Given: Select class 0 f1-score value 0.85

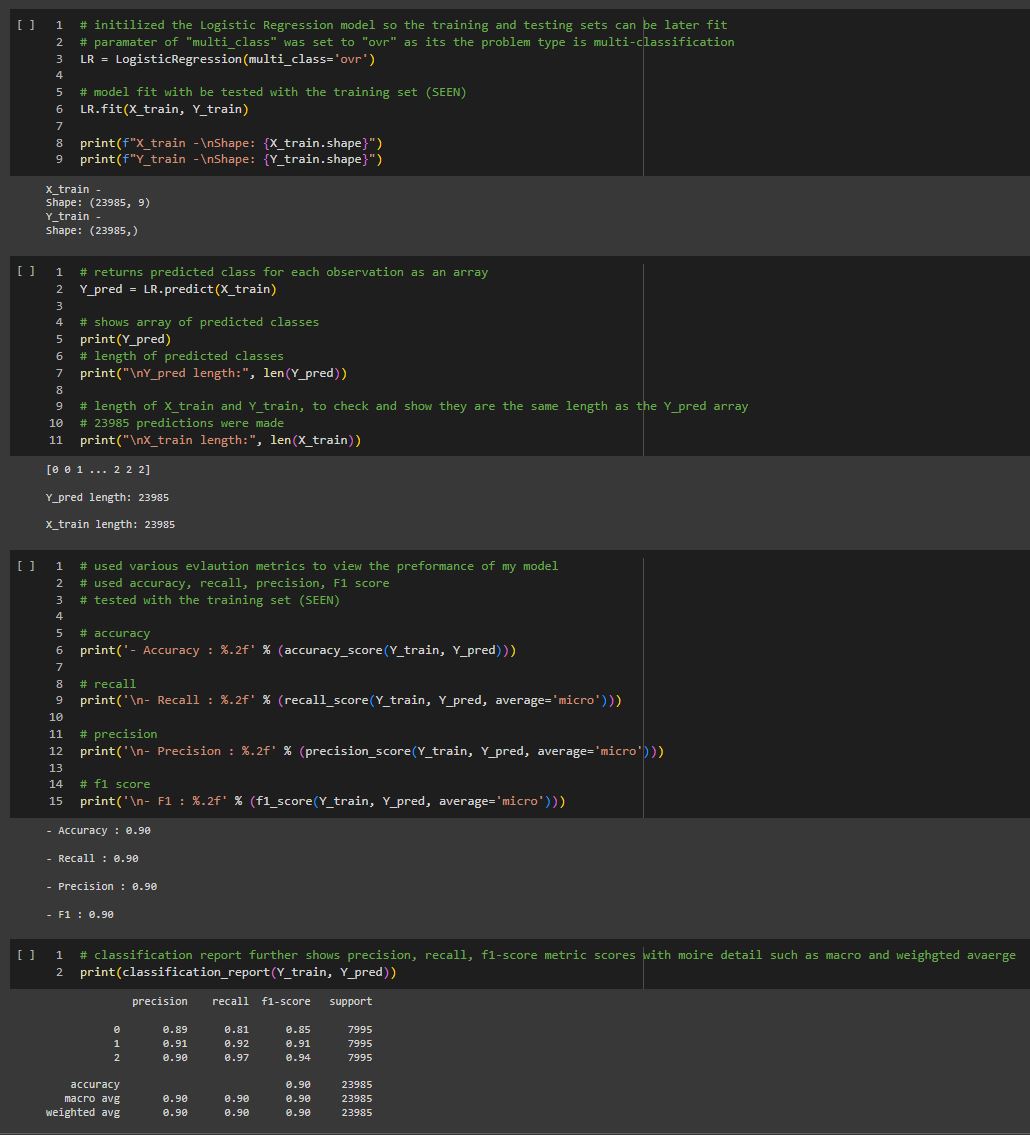Looking at the screenshot, I should pyautogui.click(x=298, y=1029).
